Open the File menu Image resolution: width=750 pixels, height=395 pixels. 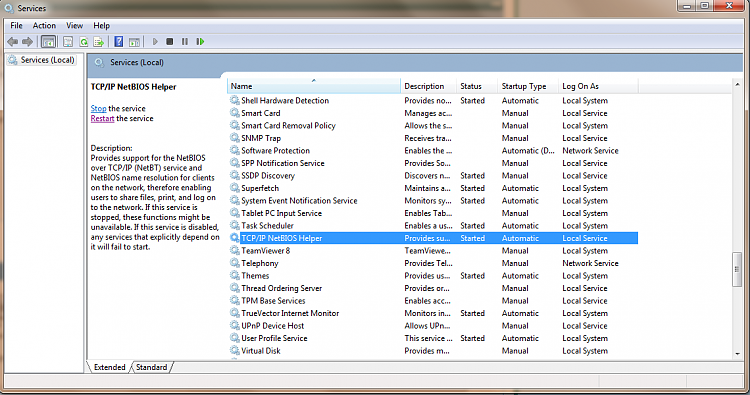[x=16, y=25]
